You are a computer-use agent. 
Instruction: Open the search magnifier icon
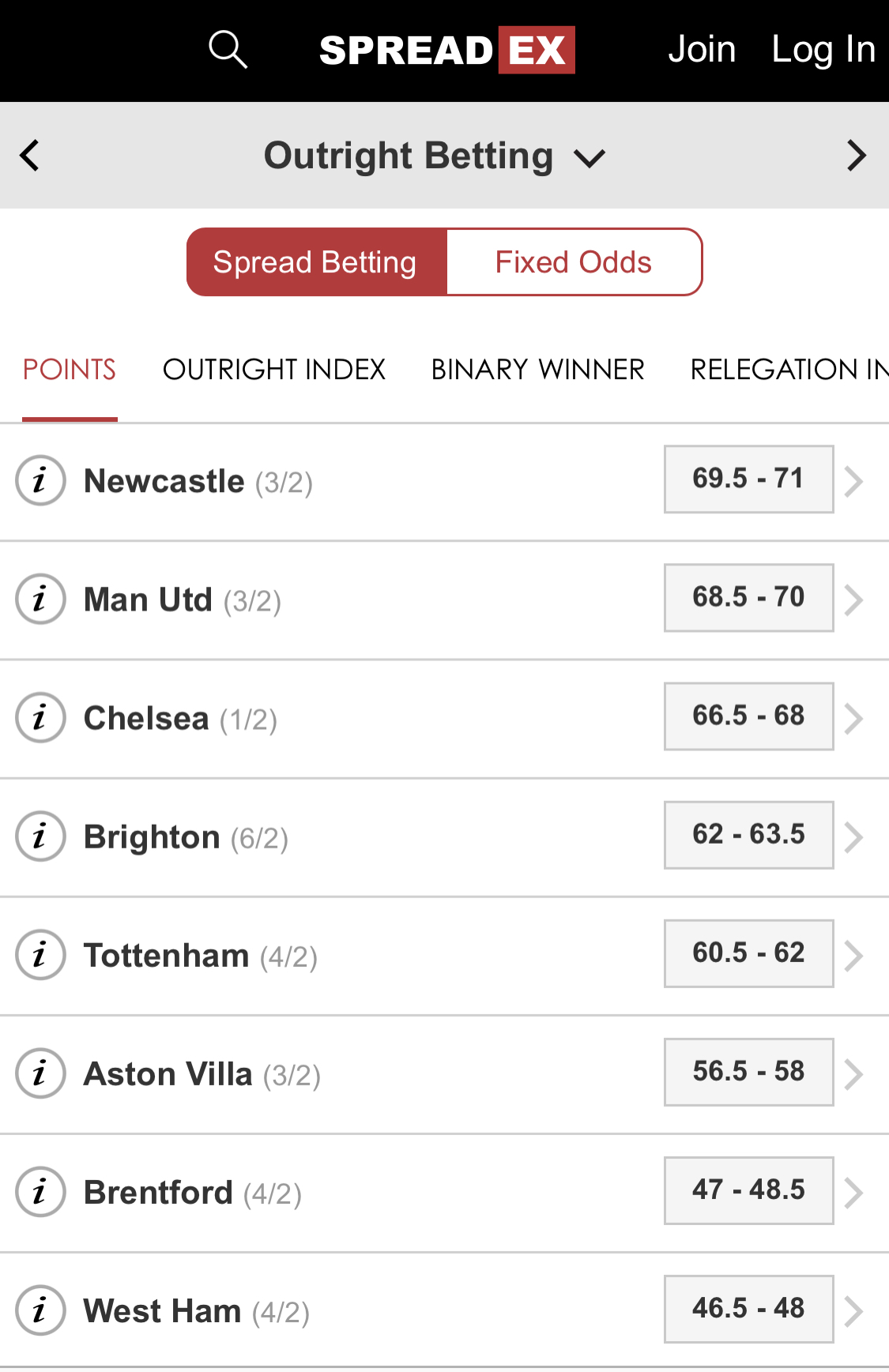point(228,50)
